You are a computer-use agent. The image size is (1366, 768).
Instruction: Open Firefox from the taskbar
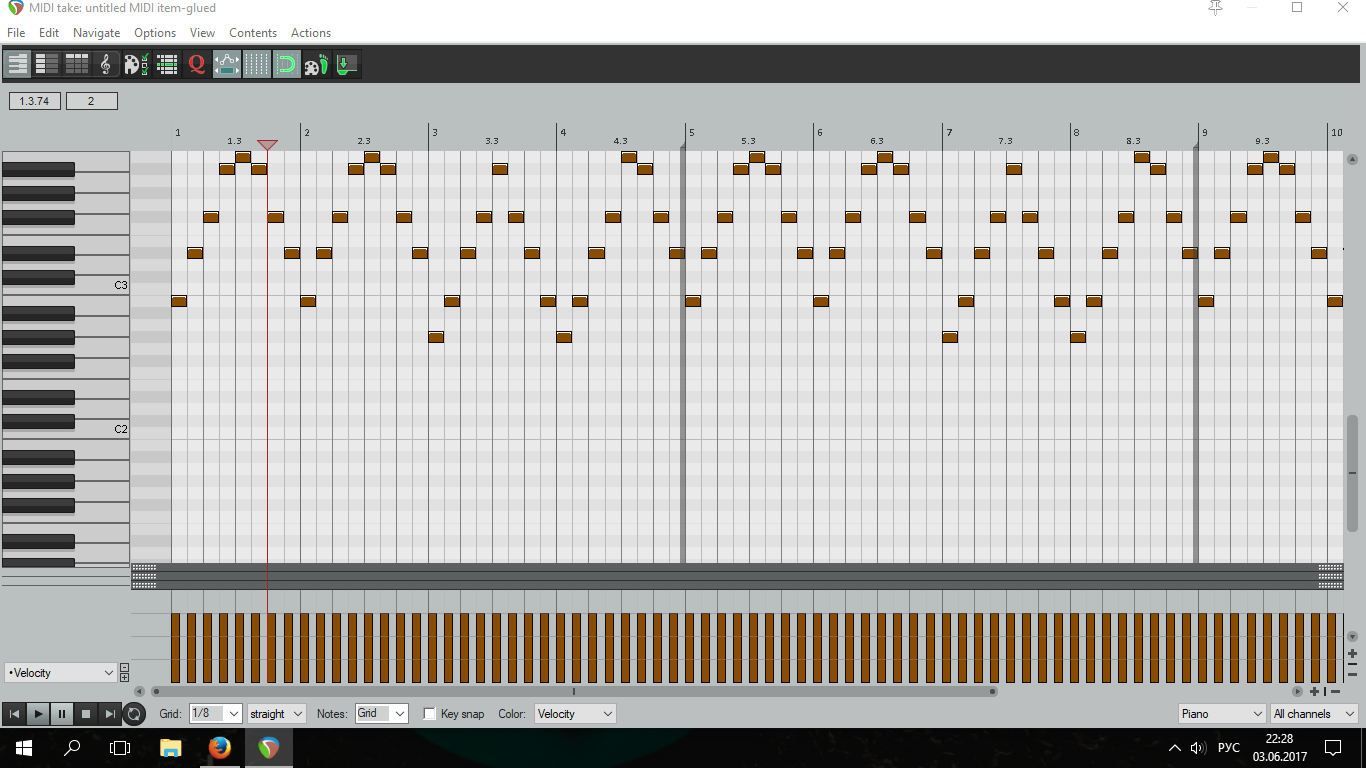(220, 748)
